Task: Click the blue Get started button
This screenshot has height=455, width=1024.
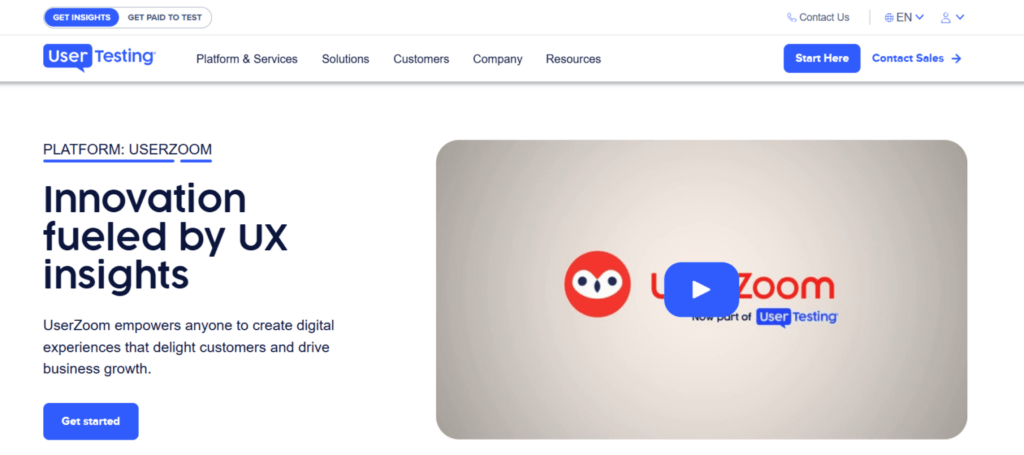Action: pos(90,421)
